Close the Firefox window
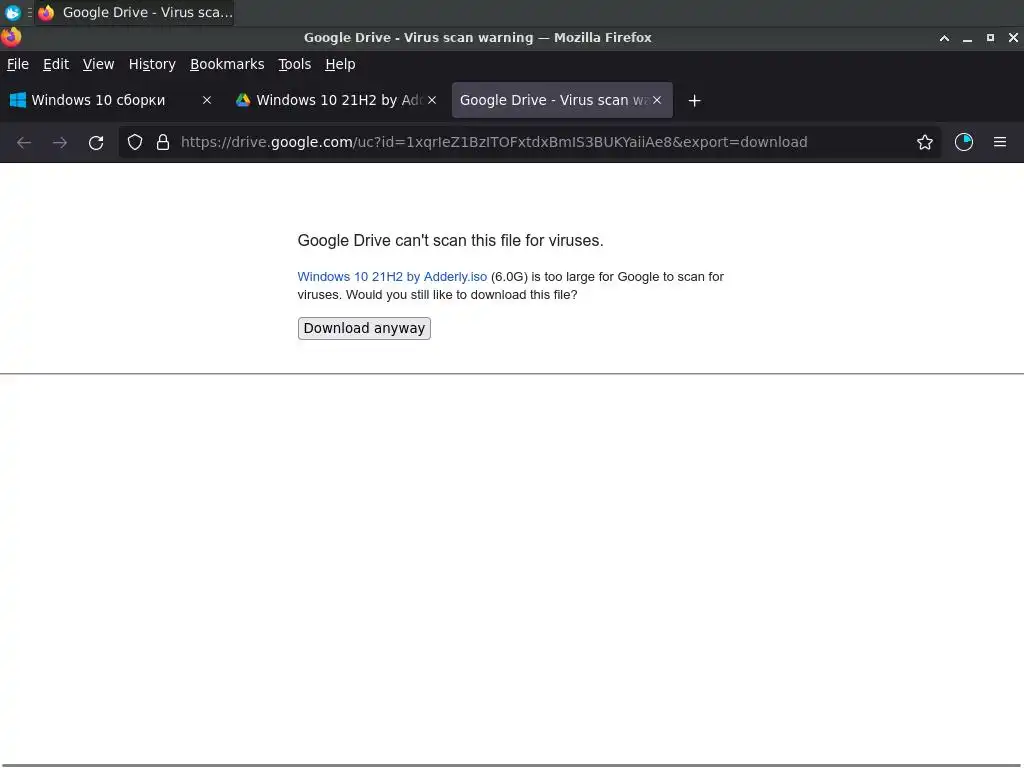 click(1013, 38)
